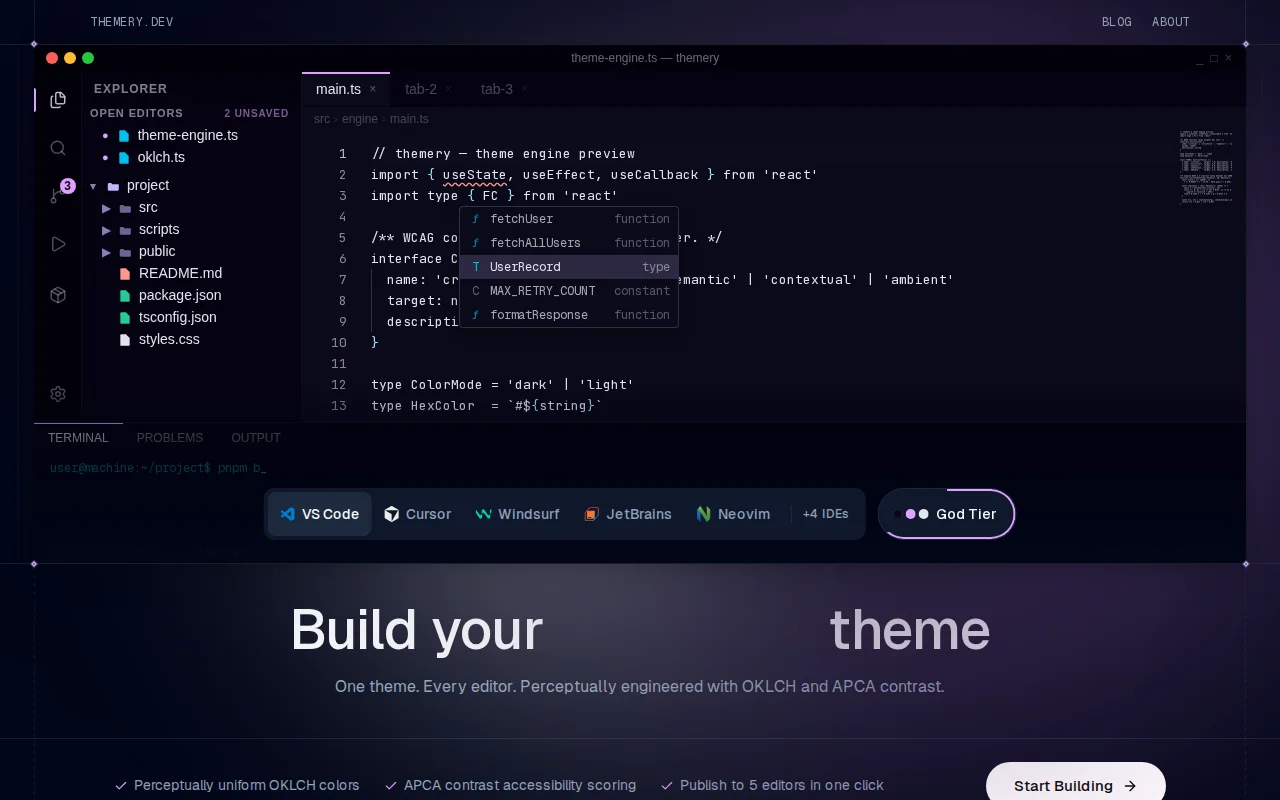Screen dimensions: 1280x800
Task: Click the README.md file icon
Action: (x=125, y=274)
